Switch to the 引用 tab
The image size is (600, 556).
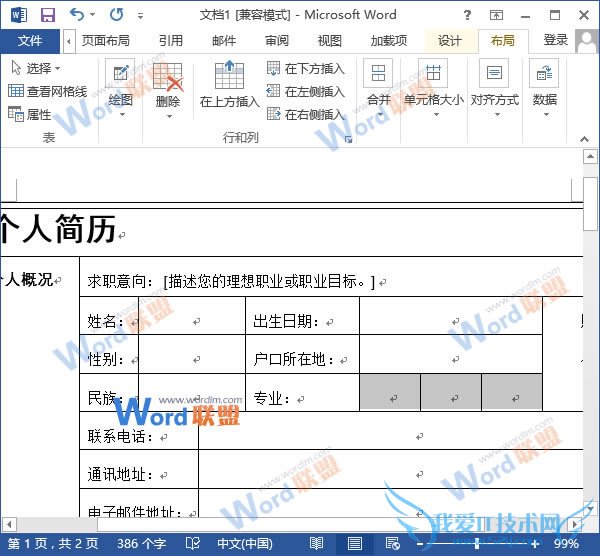[171, 40]
